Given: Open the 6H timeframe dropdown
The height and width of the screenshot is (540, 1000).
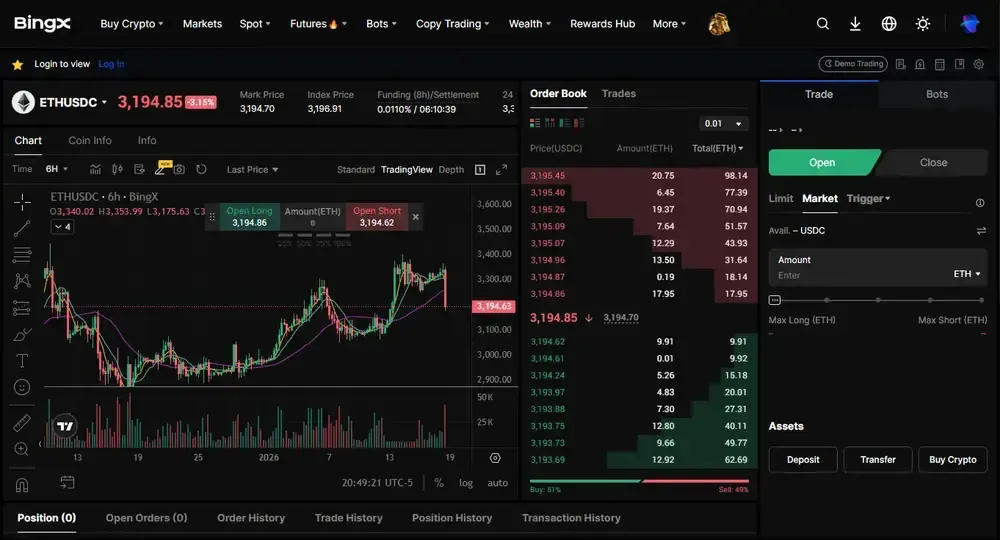Looking at the screenshot, I should coord(57,169).
